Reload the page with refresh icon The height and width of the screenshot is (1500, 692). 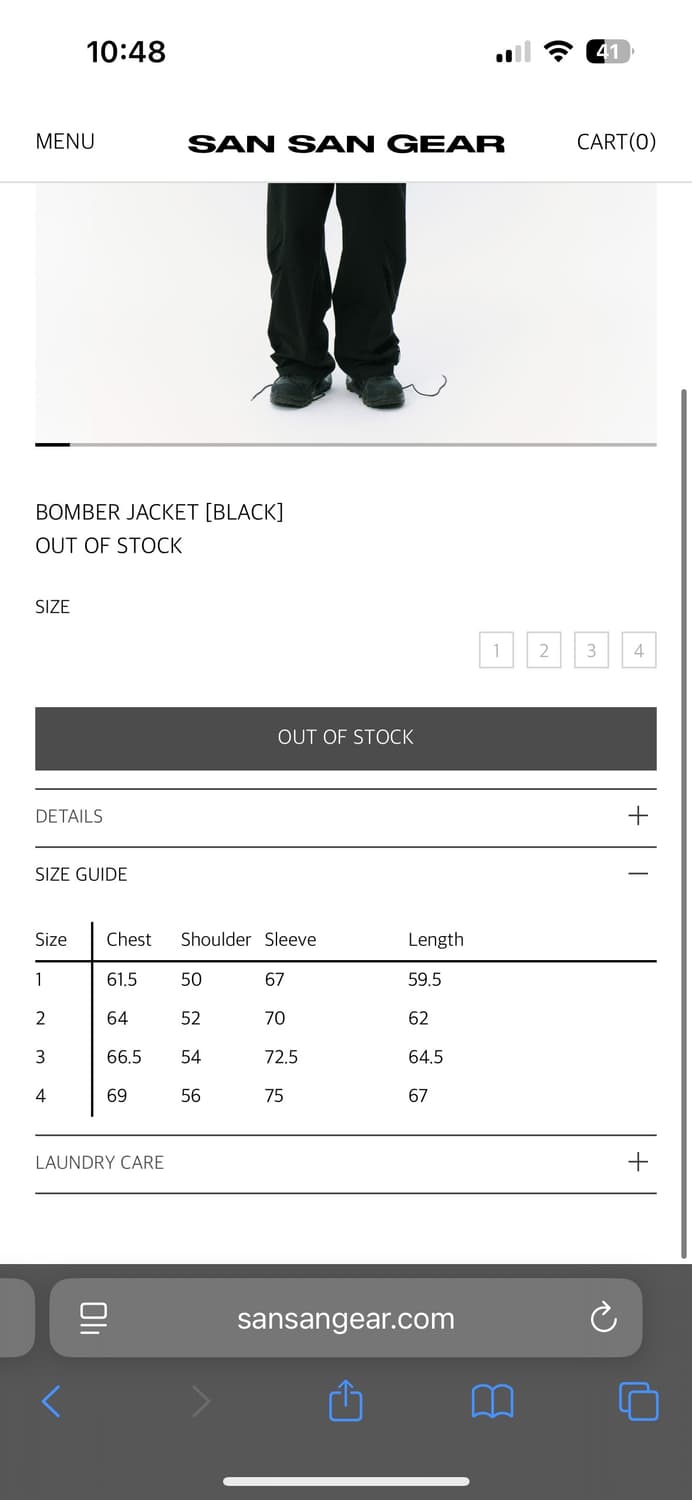click(603, 1318)
